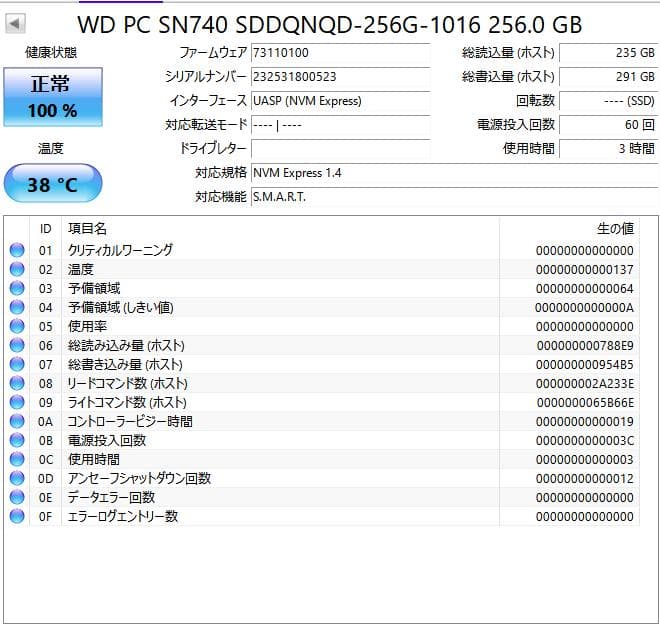This screenshot has width=660, height=627.
Task: Click raw value 00000000954B5
Action: (585, 364)
